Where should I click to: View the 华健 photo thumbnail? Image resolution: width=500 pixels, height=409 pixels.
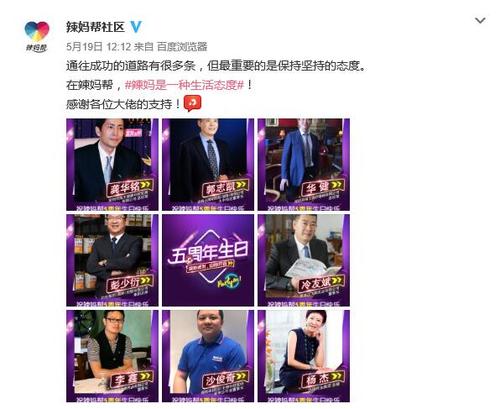[x=304, y=164]
